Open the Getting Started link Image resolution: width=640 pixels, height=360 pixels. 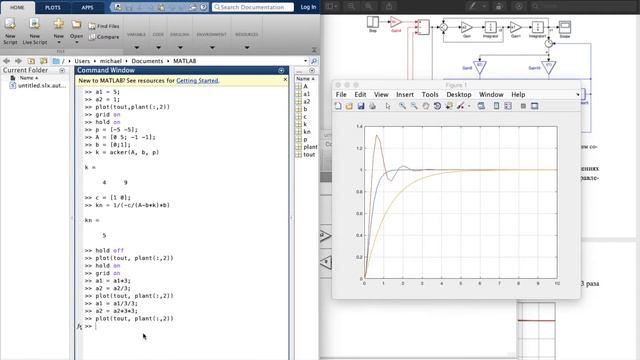pyautogui.click(x=197, y=81)
